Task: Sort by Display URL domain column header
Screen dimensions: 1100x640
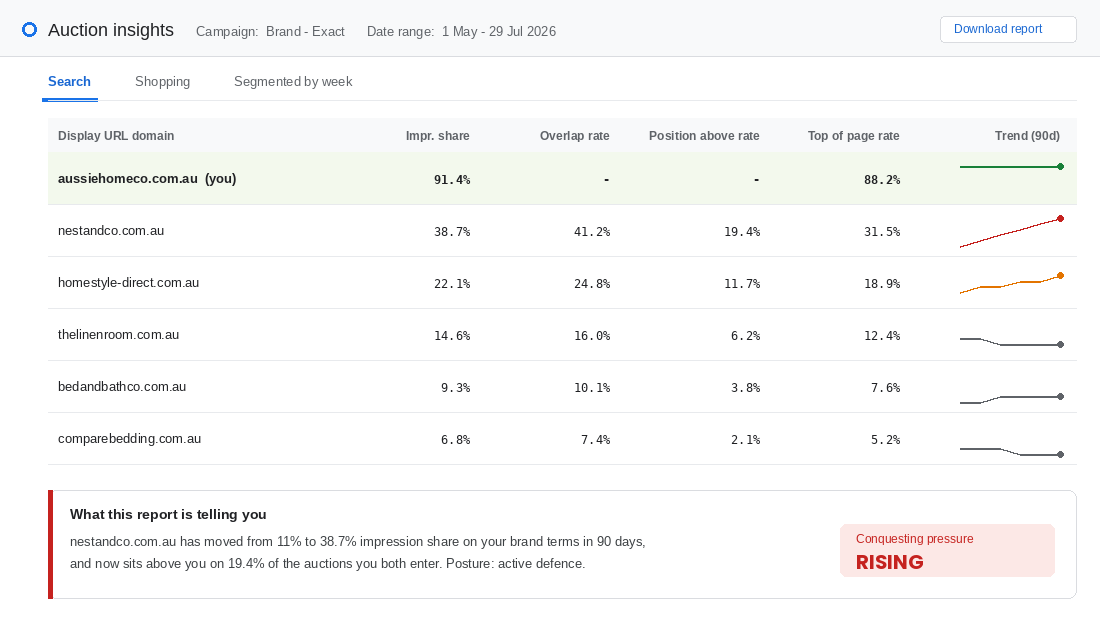Action: (x=116, y=135)
